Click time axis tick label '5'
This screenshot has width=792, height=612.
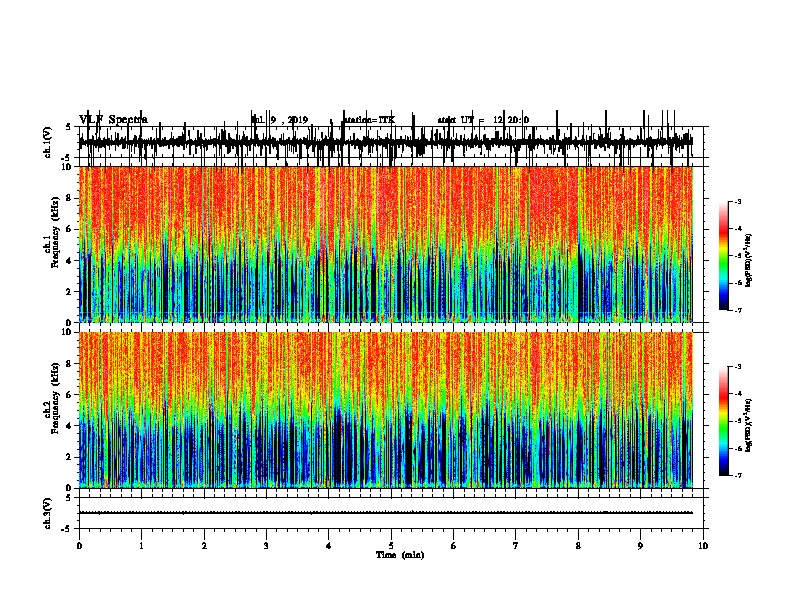pyautogui.click(x=391, y=546)
